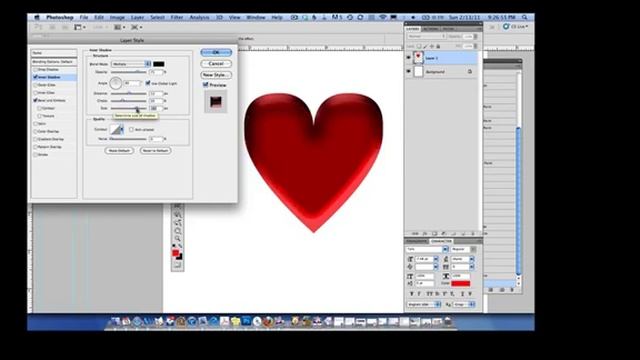Screen dimensions: 640x360
Task: Click the Opacity slider in Structure
Action: (129, 72)
